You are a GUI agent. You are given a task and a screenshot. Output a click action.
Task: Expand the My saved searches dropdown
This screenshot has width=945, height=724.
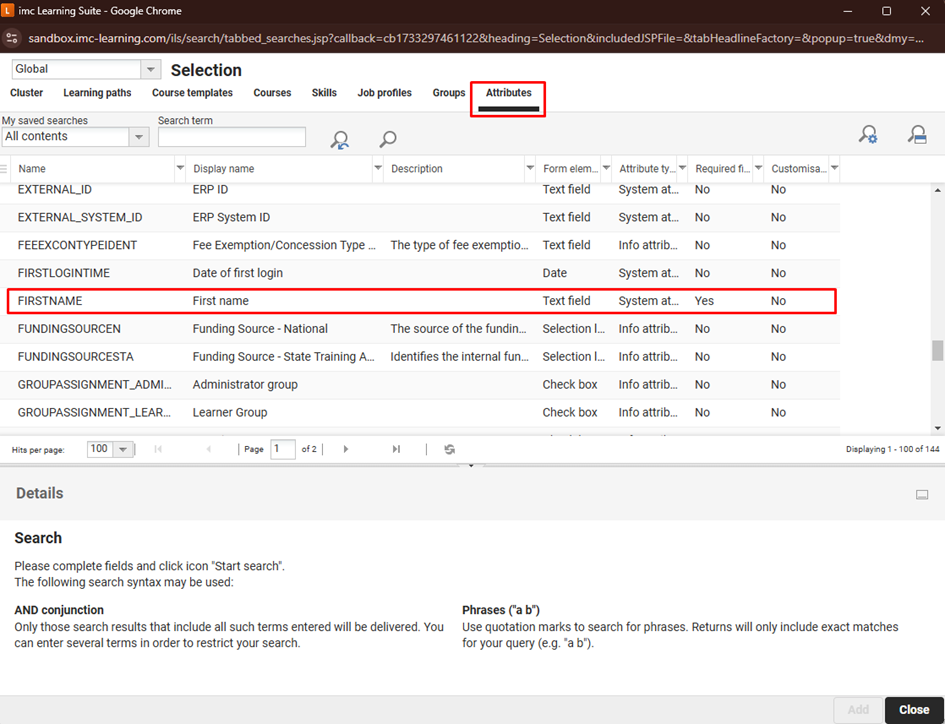coord(139,137)
